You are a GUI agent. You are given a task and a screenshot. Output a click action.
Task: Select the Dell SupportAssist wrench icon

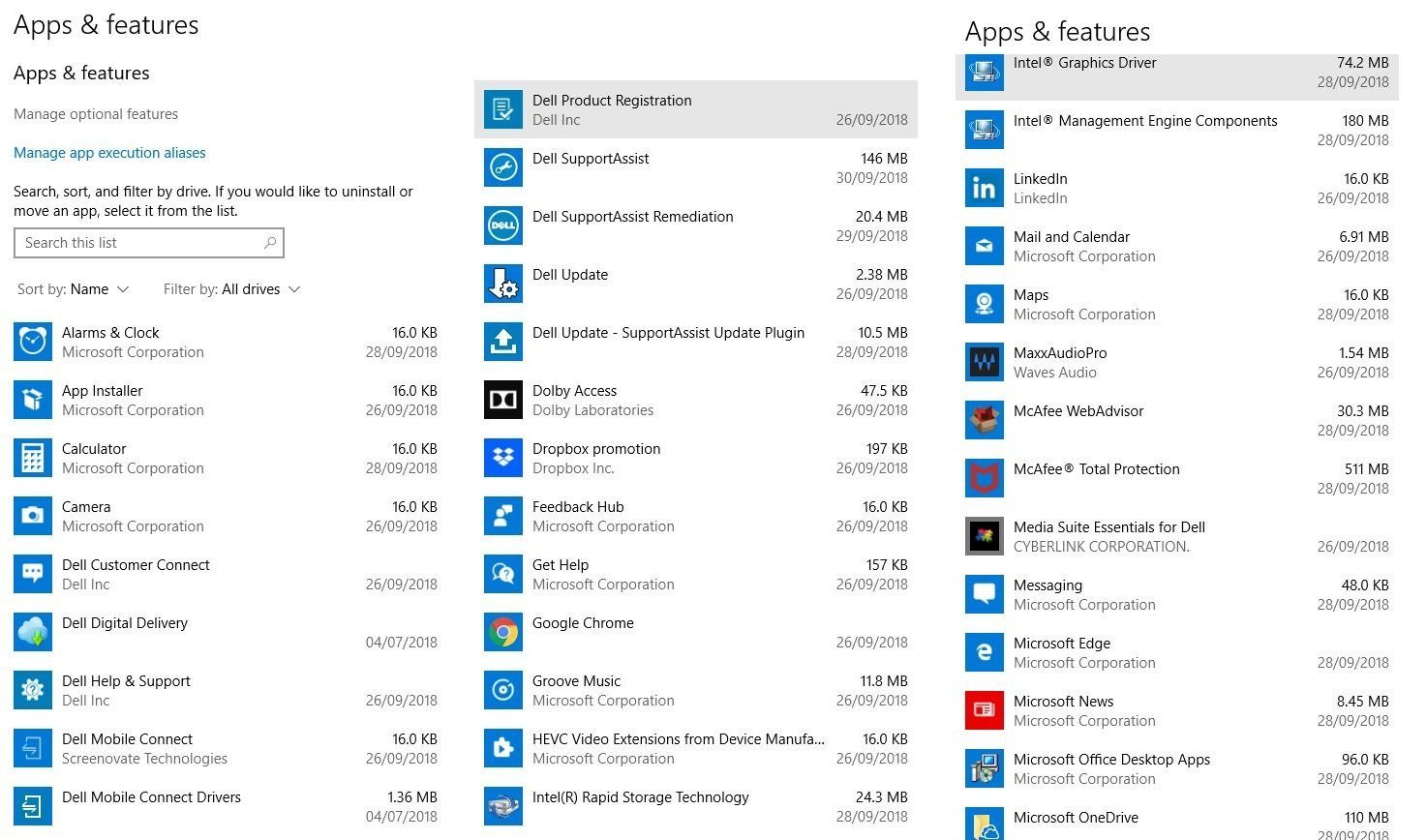coord(503,167)
